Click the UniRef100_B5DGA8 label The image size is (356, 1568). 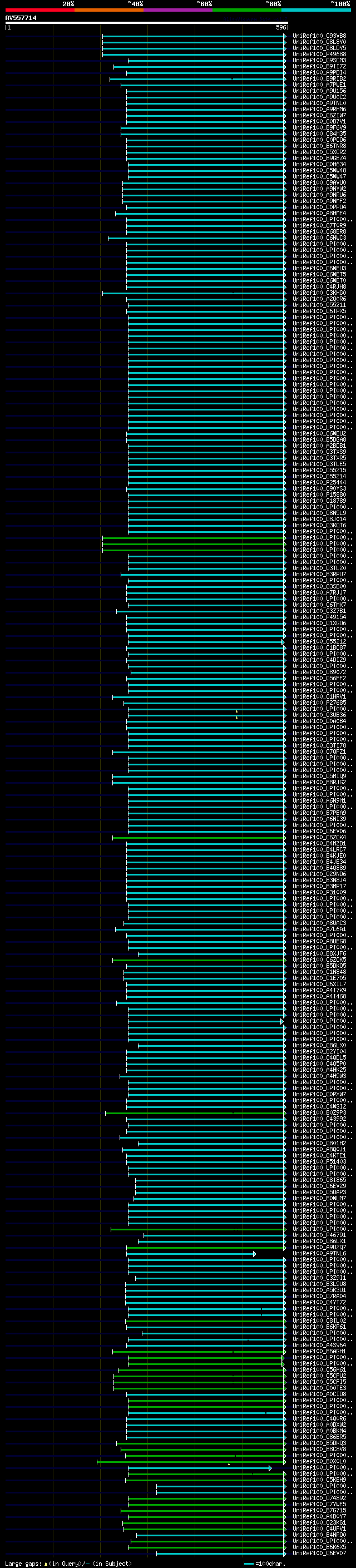[x=319, y=439]
